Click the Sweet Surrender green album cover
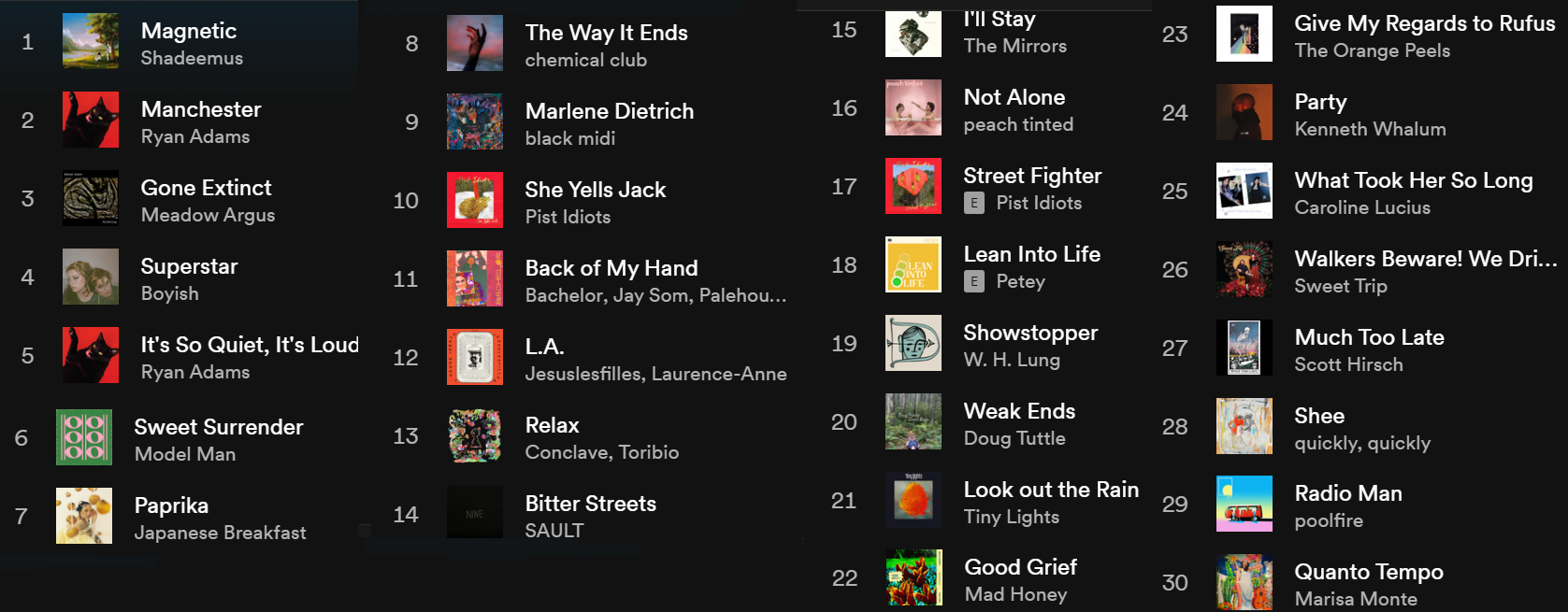 (84, 437)
